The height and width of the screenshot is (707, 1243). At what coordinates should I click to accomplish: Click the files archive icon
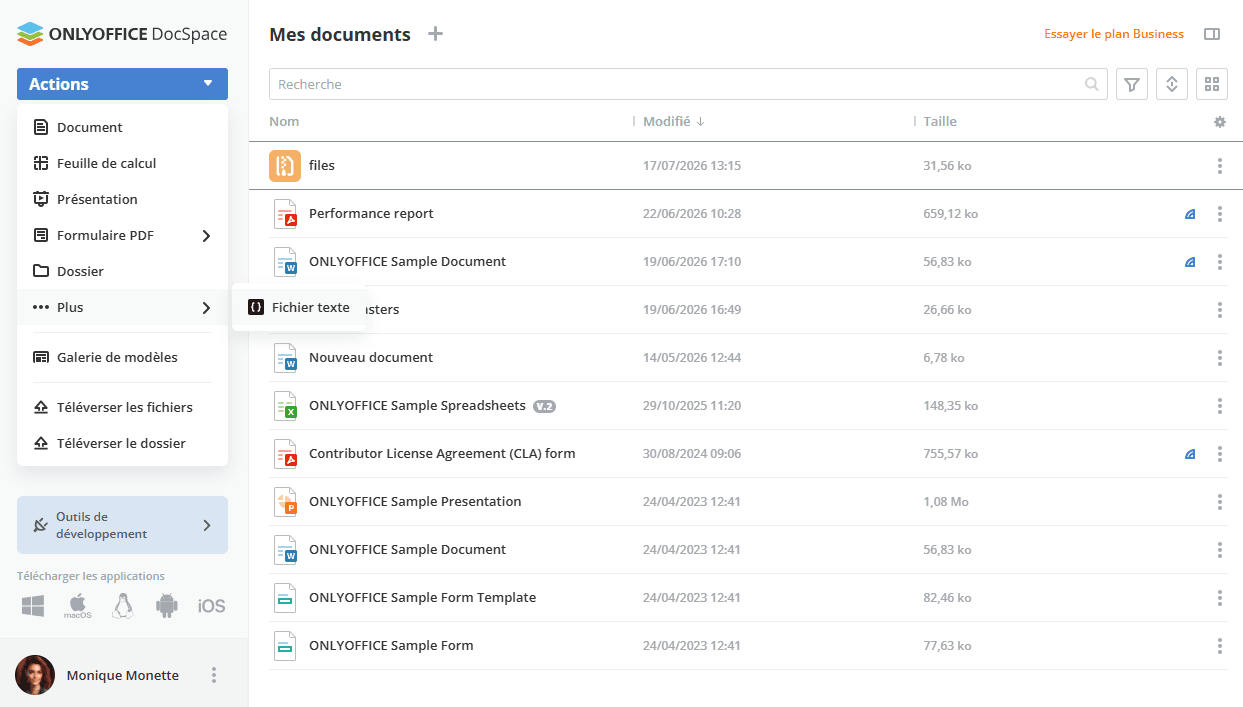[x=285, y=166]
